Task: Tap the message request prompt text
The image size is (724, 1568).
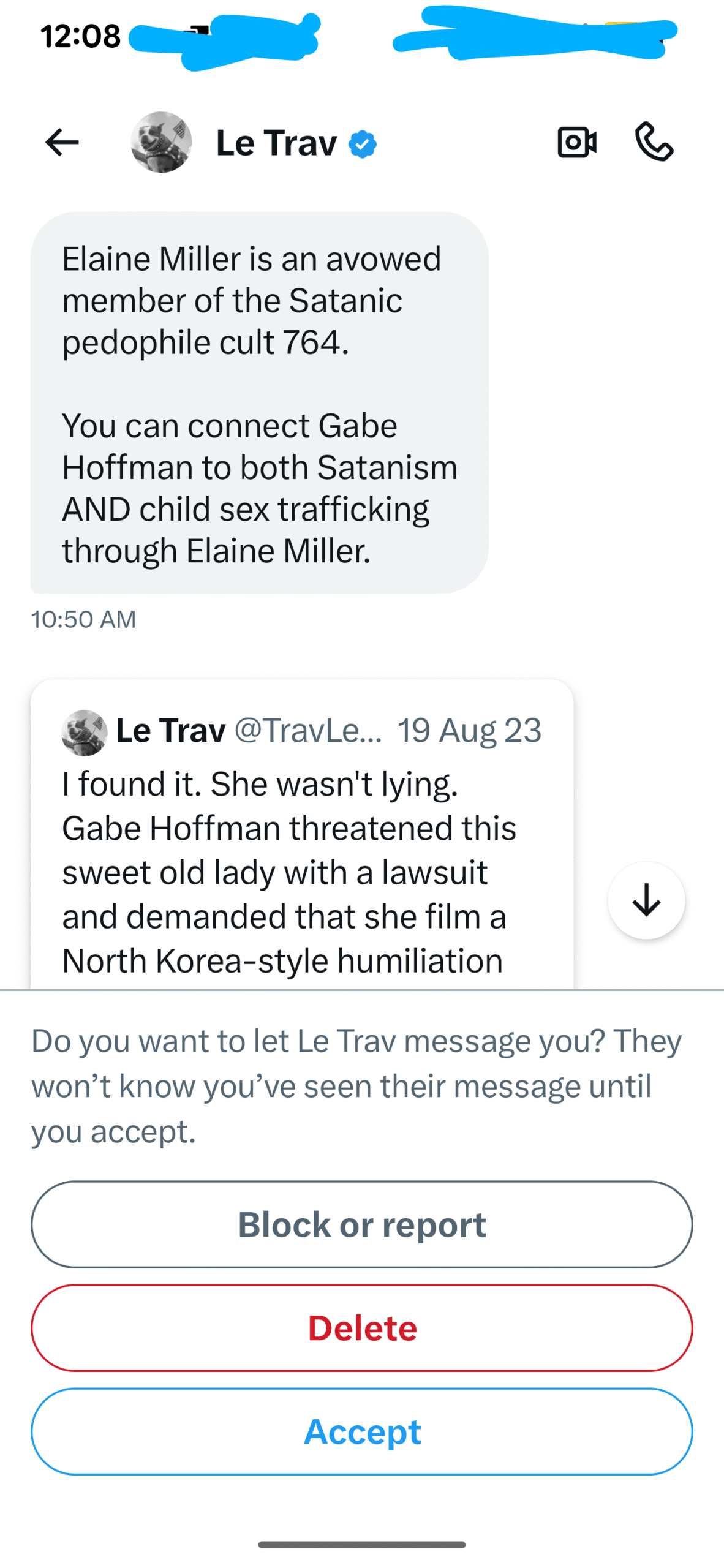Action: coord(355,1085)
